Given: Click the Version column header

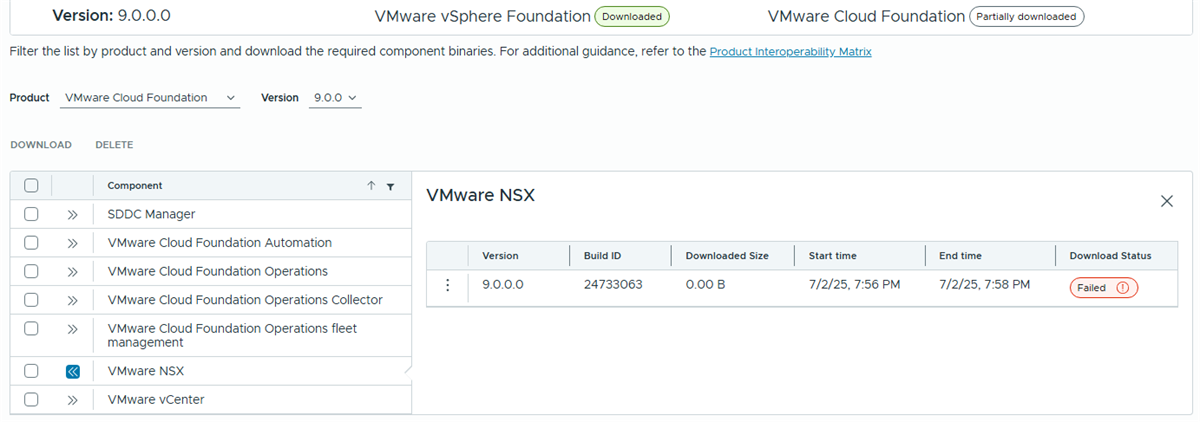Looking at the screenshot, I should (500, 256).
